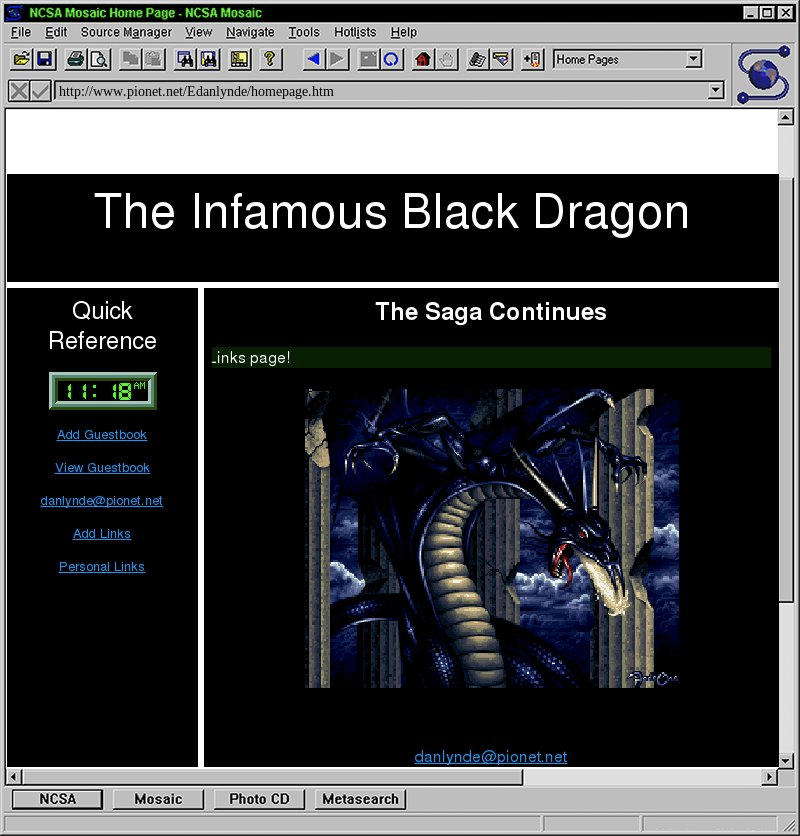Expand the Home Pages hotlist dropdown
Image resolution: width=800 pixels, height=836 pixels.
[x=694, y=60]
